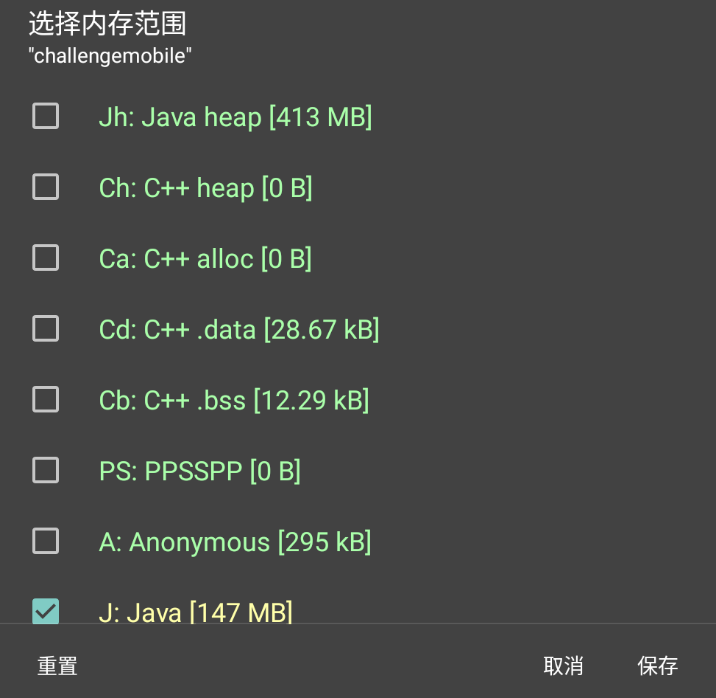The width and height of the screenshot is (716, 698).
Task: Check the Jh: Java heap checkbox
Action: point(46,116)
